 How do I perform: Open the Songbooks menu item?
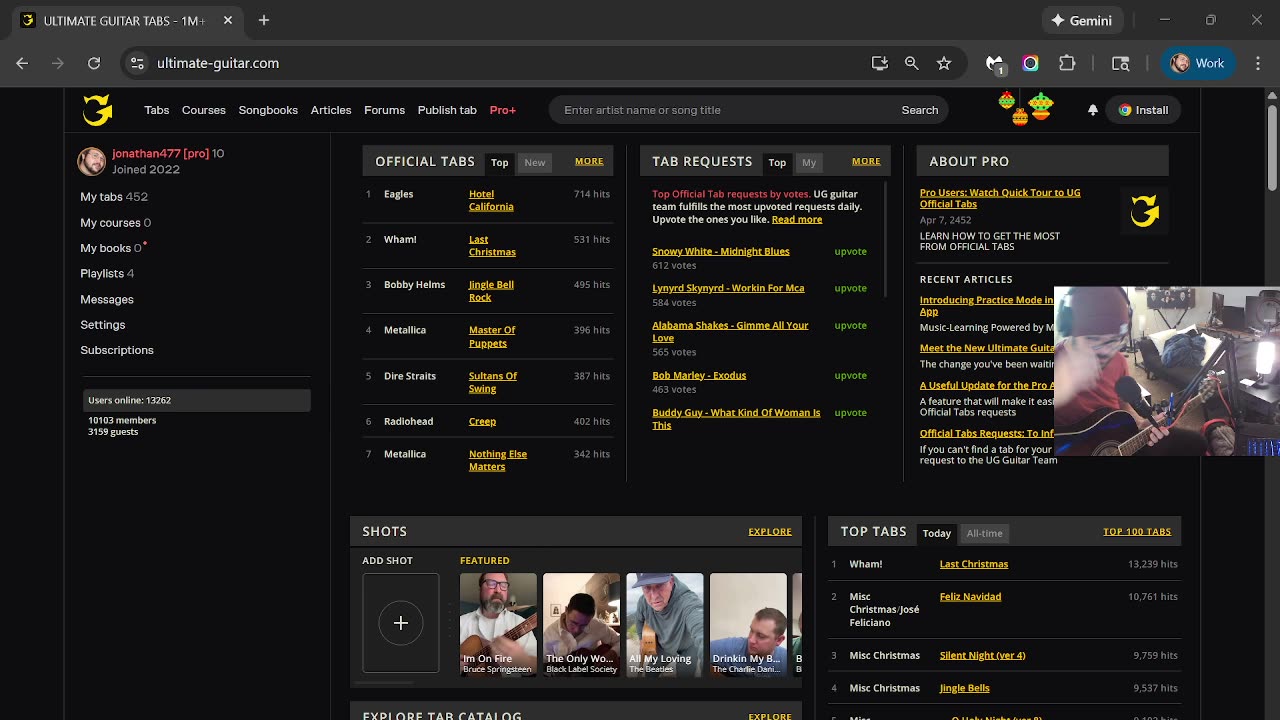tap(268, 110)
